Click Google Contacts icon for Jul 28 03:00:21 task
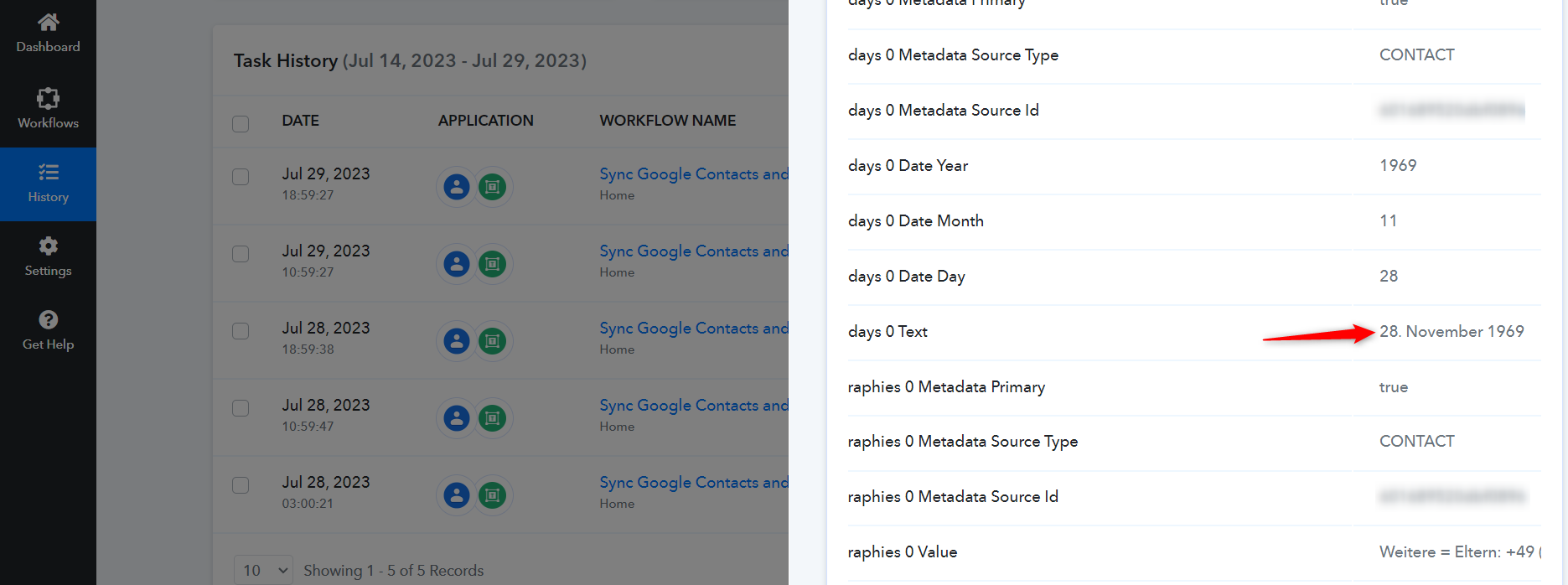This screenshot has width=1568, height=585. click(457, 495)
